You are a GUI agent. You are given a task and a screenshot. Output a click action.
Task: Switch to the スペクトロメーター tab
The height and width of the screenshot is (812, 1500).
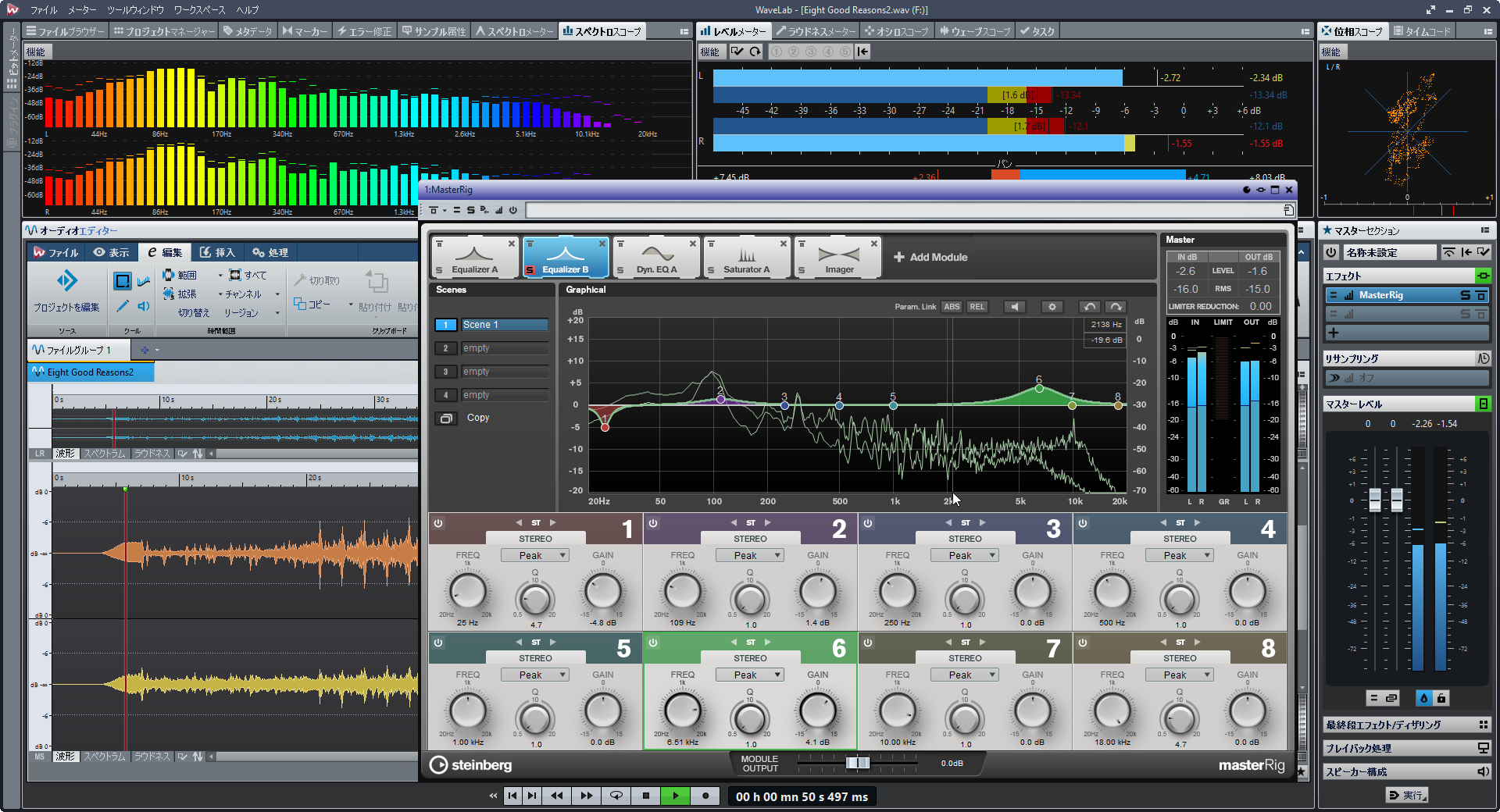pyautogui.click(x=513, y=31)
